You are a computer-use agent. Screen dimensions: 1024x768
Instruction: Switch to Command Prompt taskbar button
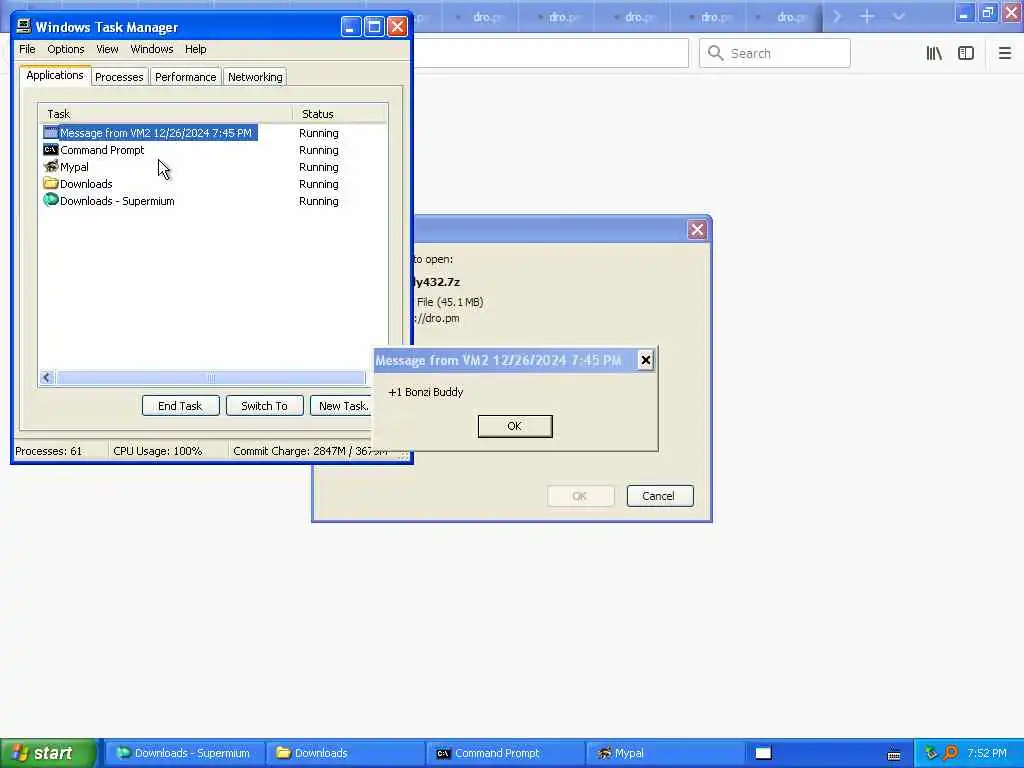tap(505, 753)
